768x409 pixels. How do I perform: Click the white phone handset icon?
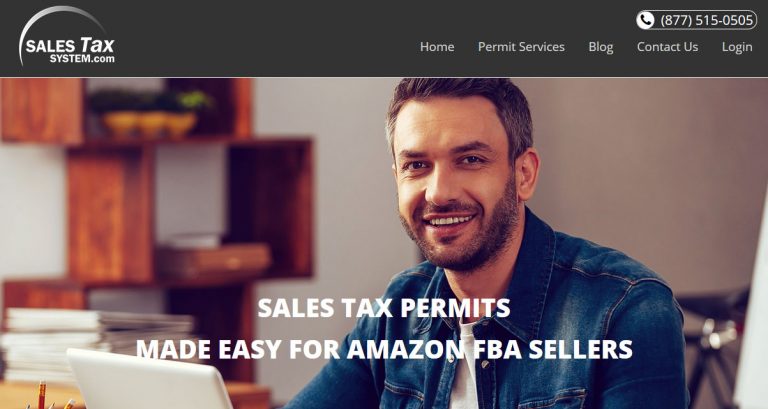click(x=646, y=20)
